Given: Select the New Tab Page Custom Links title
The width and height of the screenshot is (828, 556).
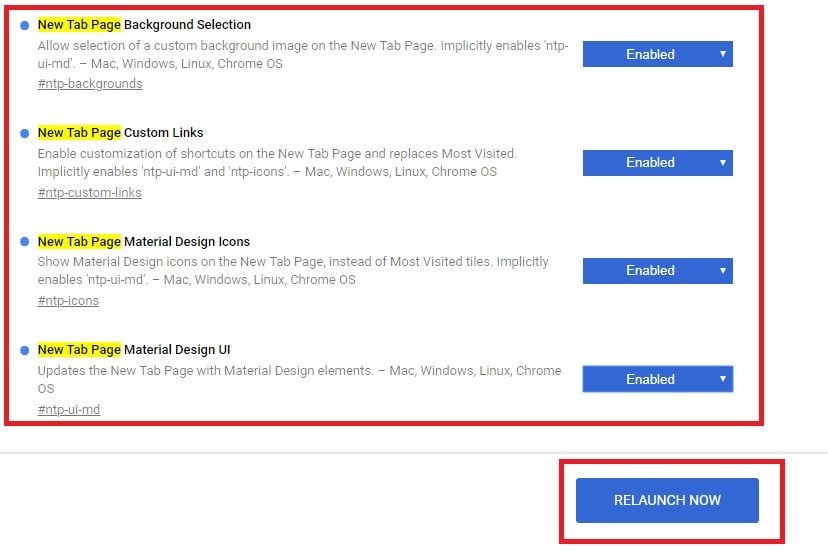Looking at the screenshot, I should [120, 133].
